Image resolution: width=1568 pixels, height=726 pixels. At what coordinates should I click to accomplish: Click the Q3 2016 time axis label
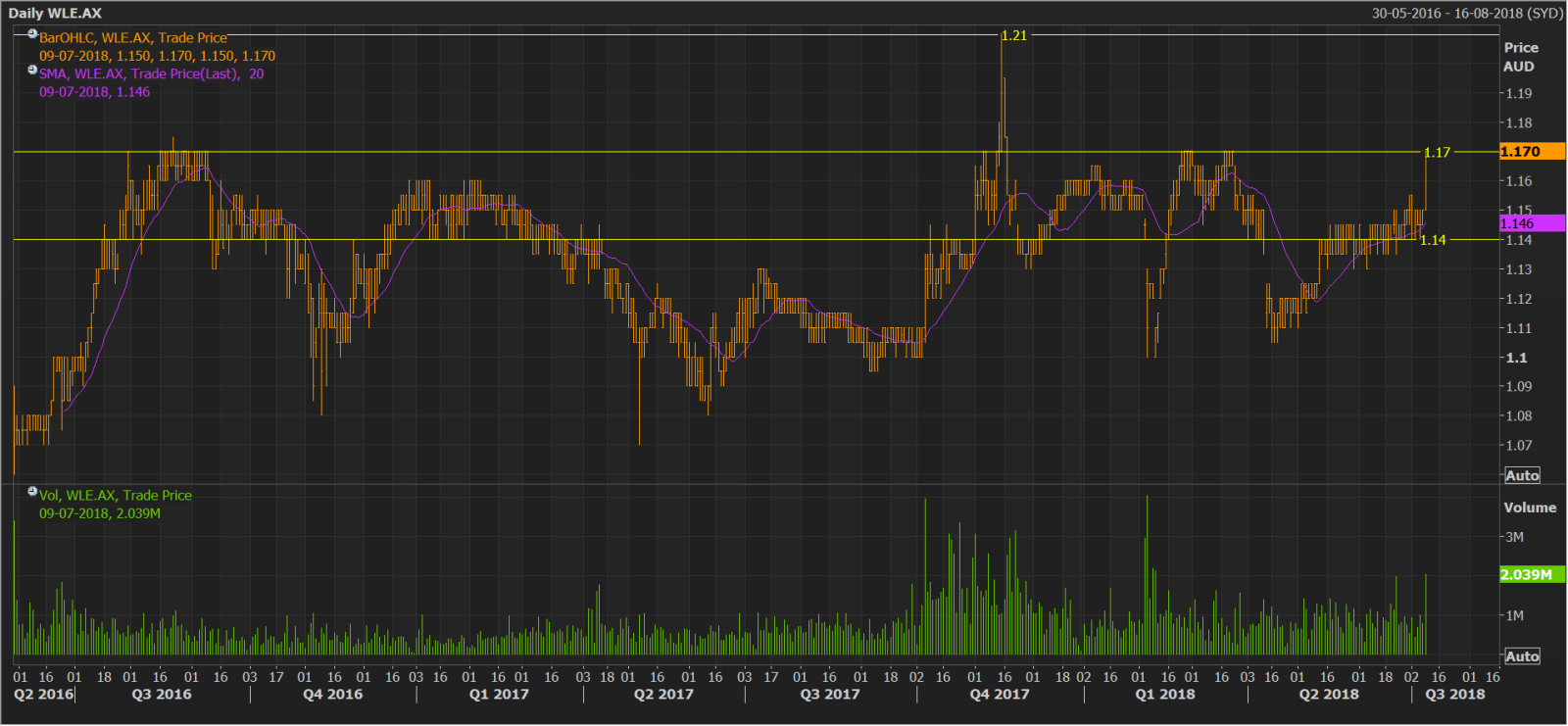162,694
